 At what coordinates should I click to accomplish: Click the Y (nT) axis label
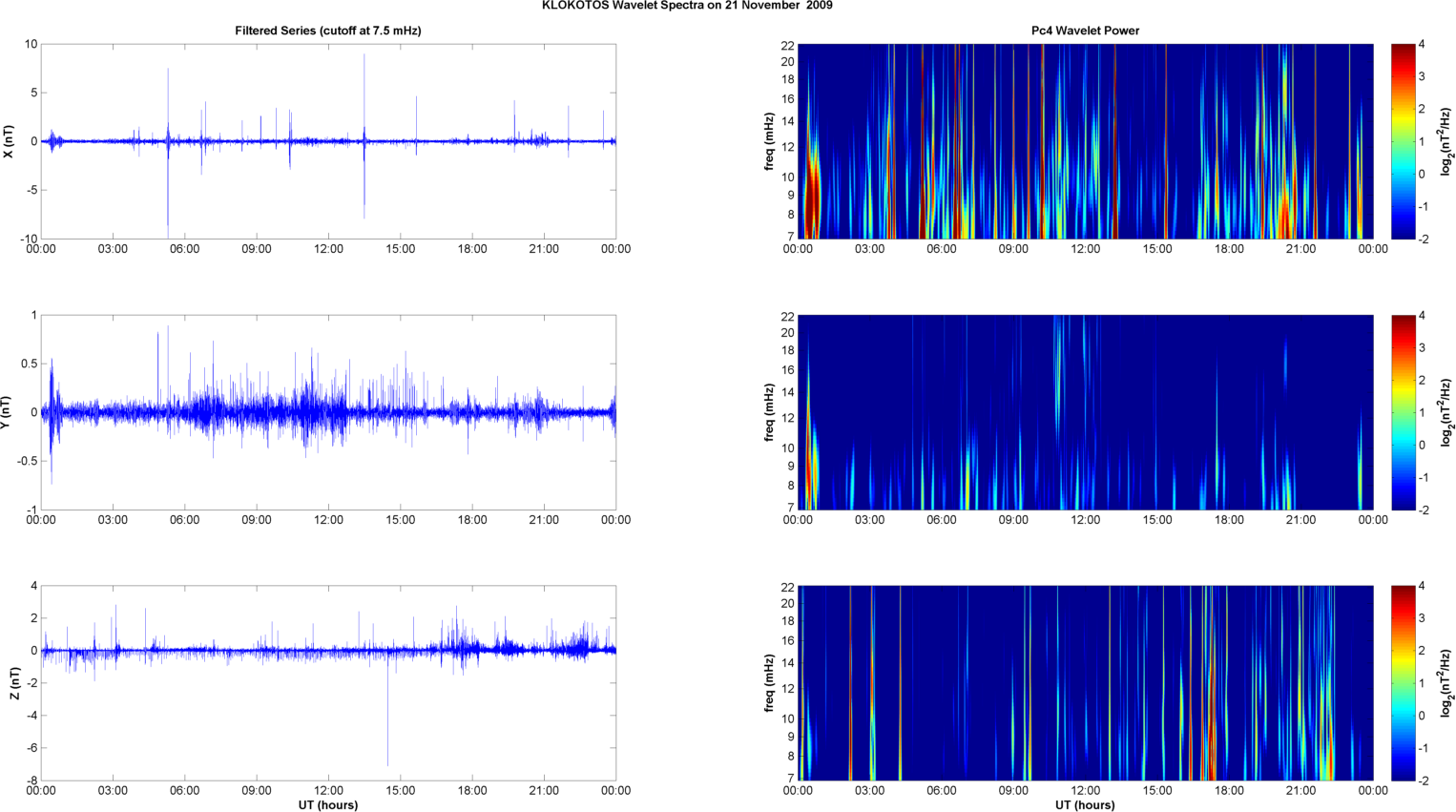(9, 412)
